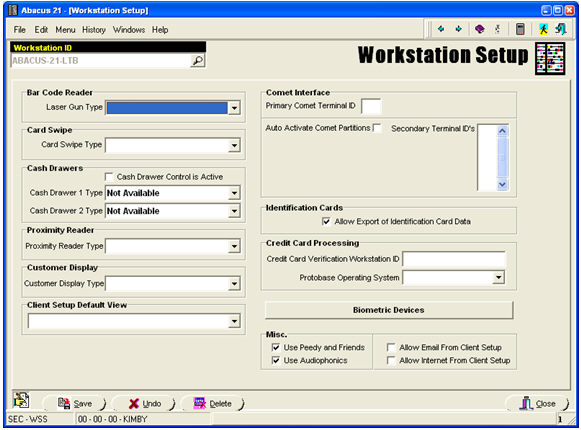Uncheck Allow Export of Identification Card Data

326,222
